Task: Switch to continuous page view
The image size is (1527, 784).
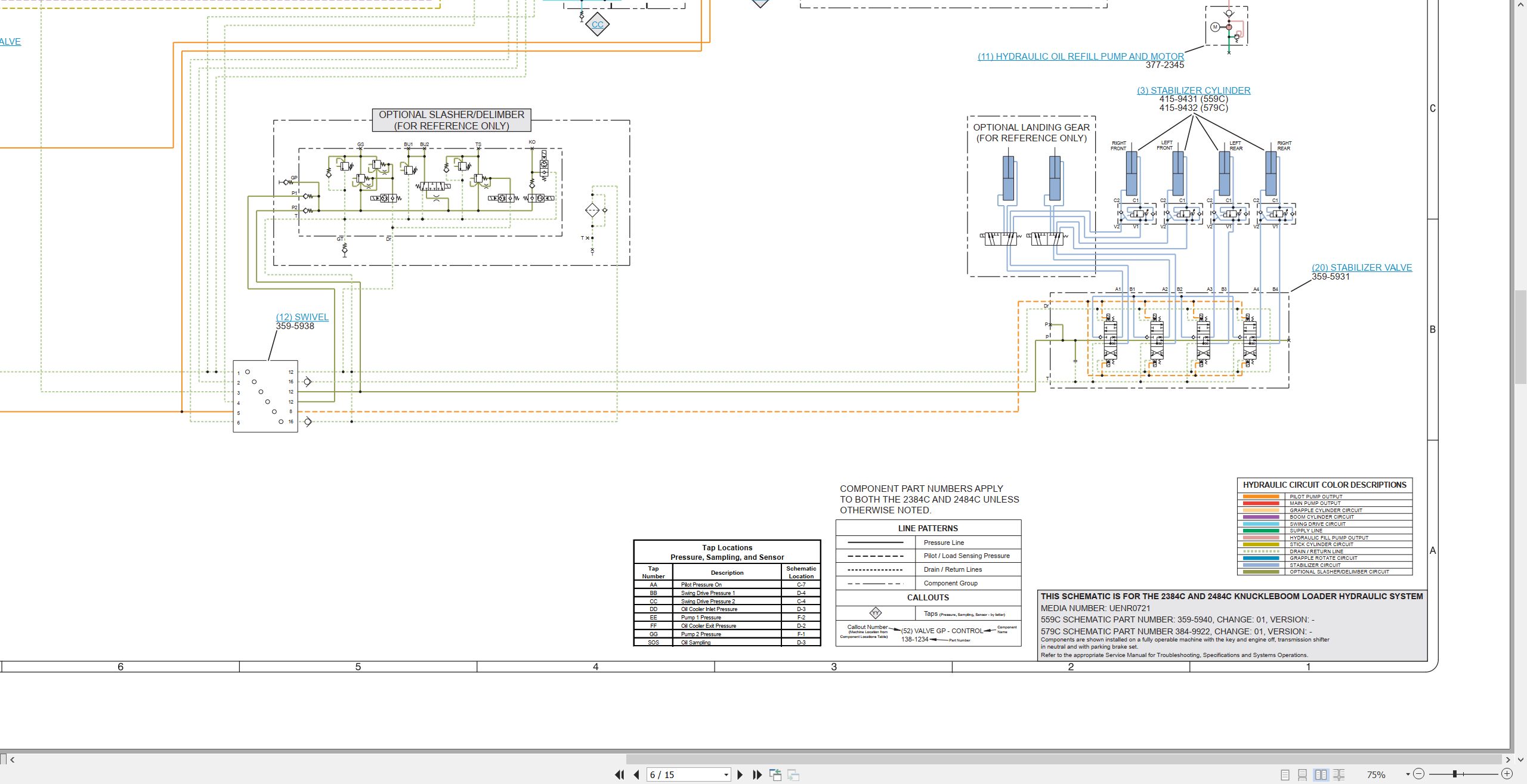Action: coord(1303,774)
